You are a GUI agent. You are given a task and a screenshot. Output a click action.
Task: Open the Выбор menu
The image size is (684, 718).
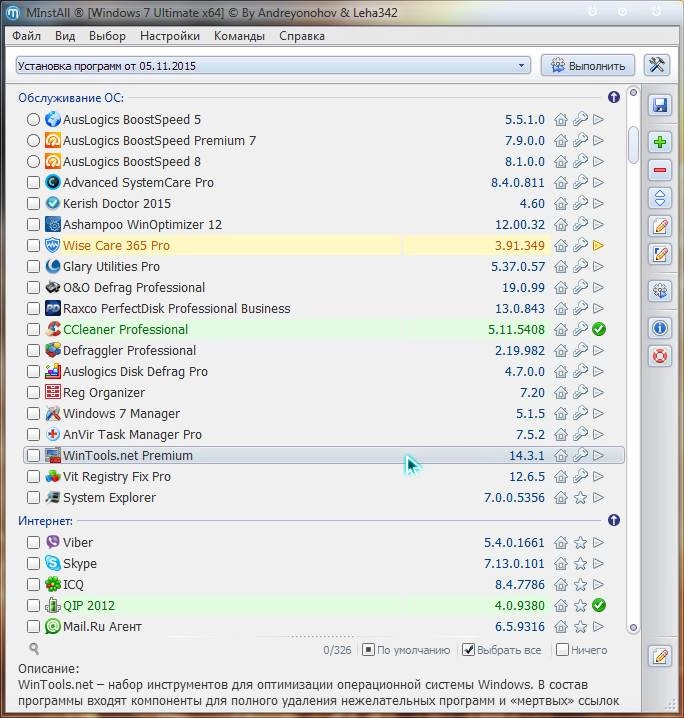click(x=107, y=36)
